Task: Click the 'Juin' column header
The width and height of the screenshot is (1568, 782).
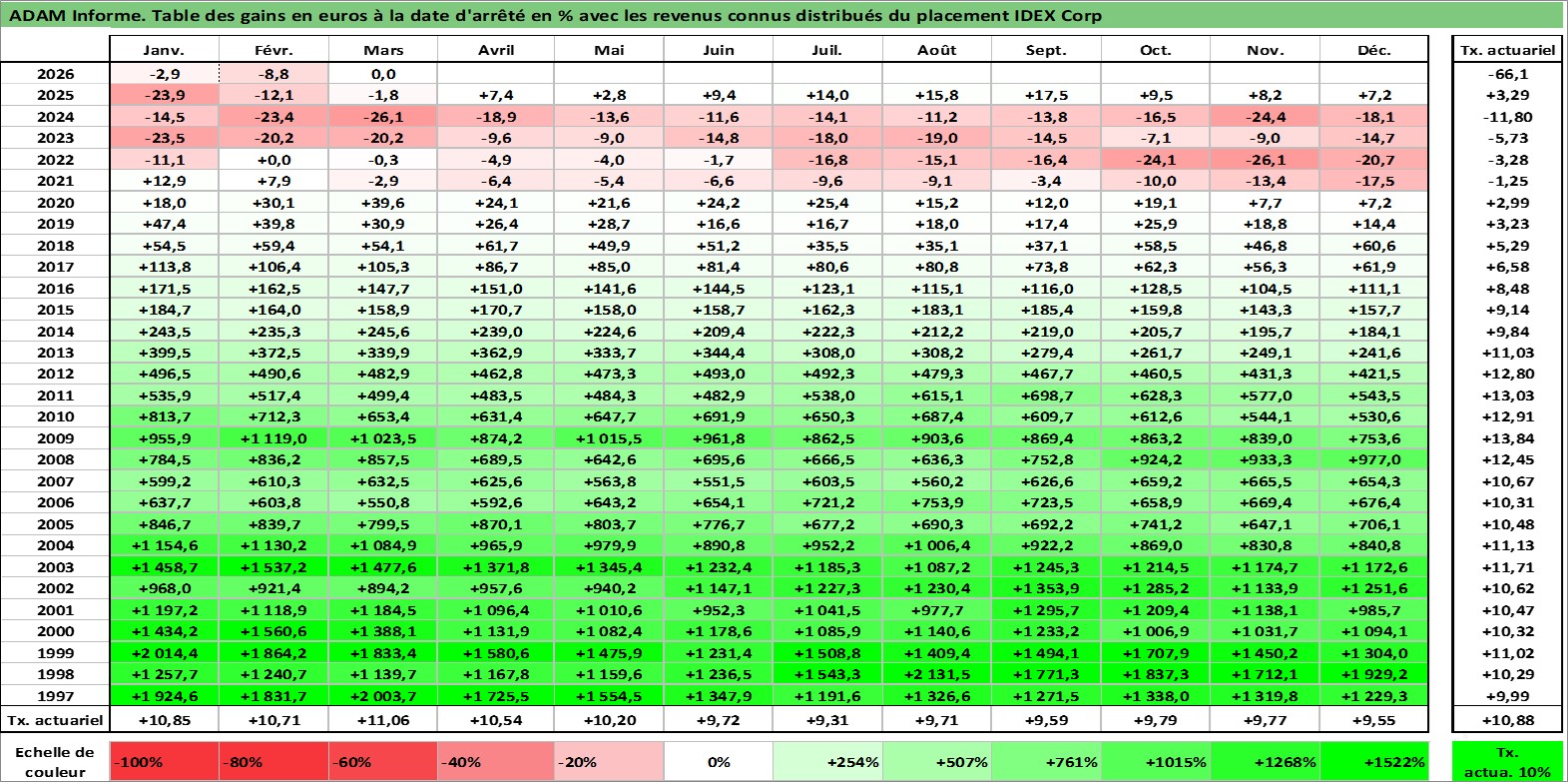Action: tap(719, 50)
